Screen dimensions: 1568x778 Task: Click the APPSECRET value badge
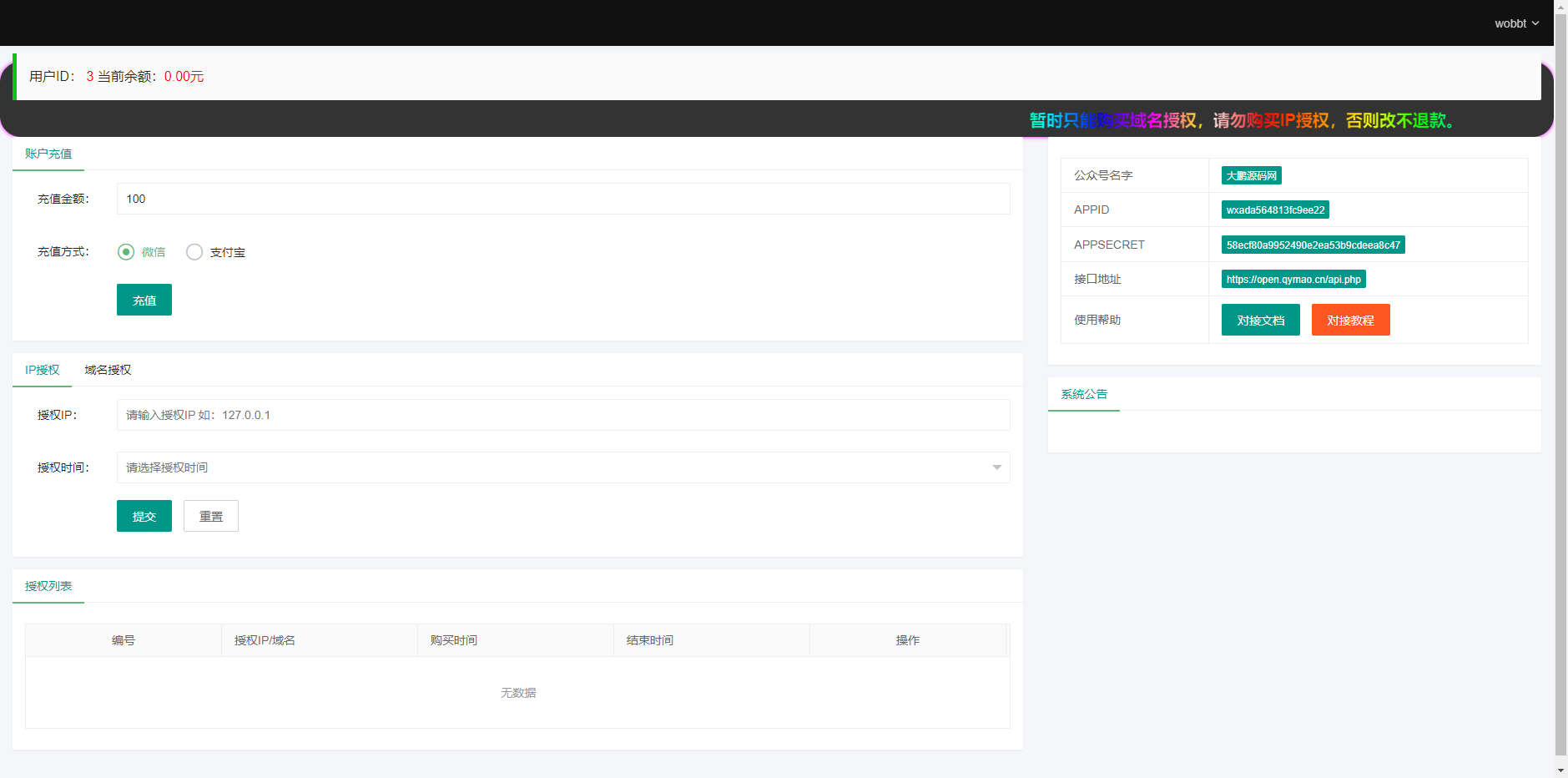click(x=1313, y=245)
